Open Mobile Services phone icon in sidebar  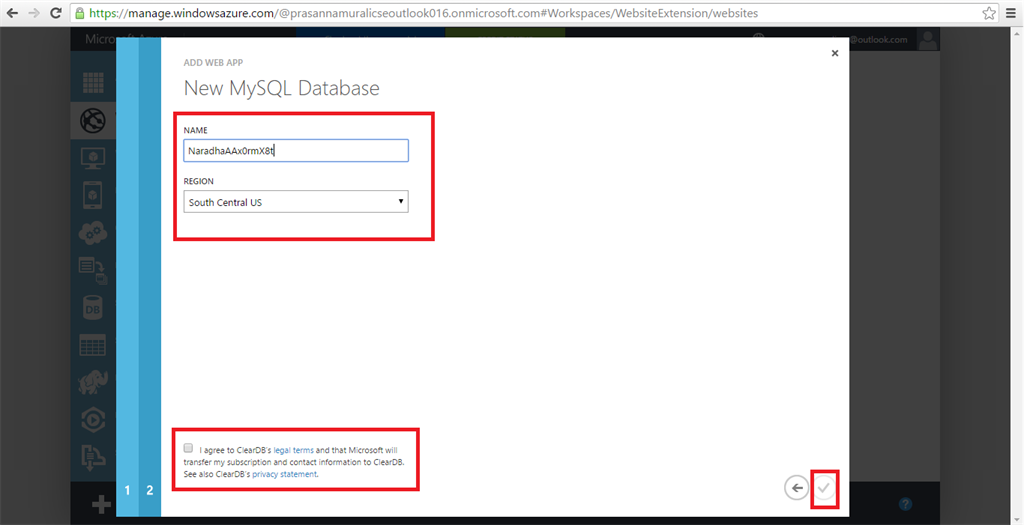[x=93, y=195]
